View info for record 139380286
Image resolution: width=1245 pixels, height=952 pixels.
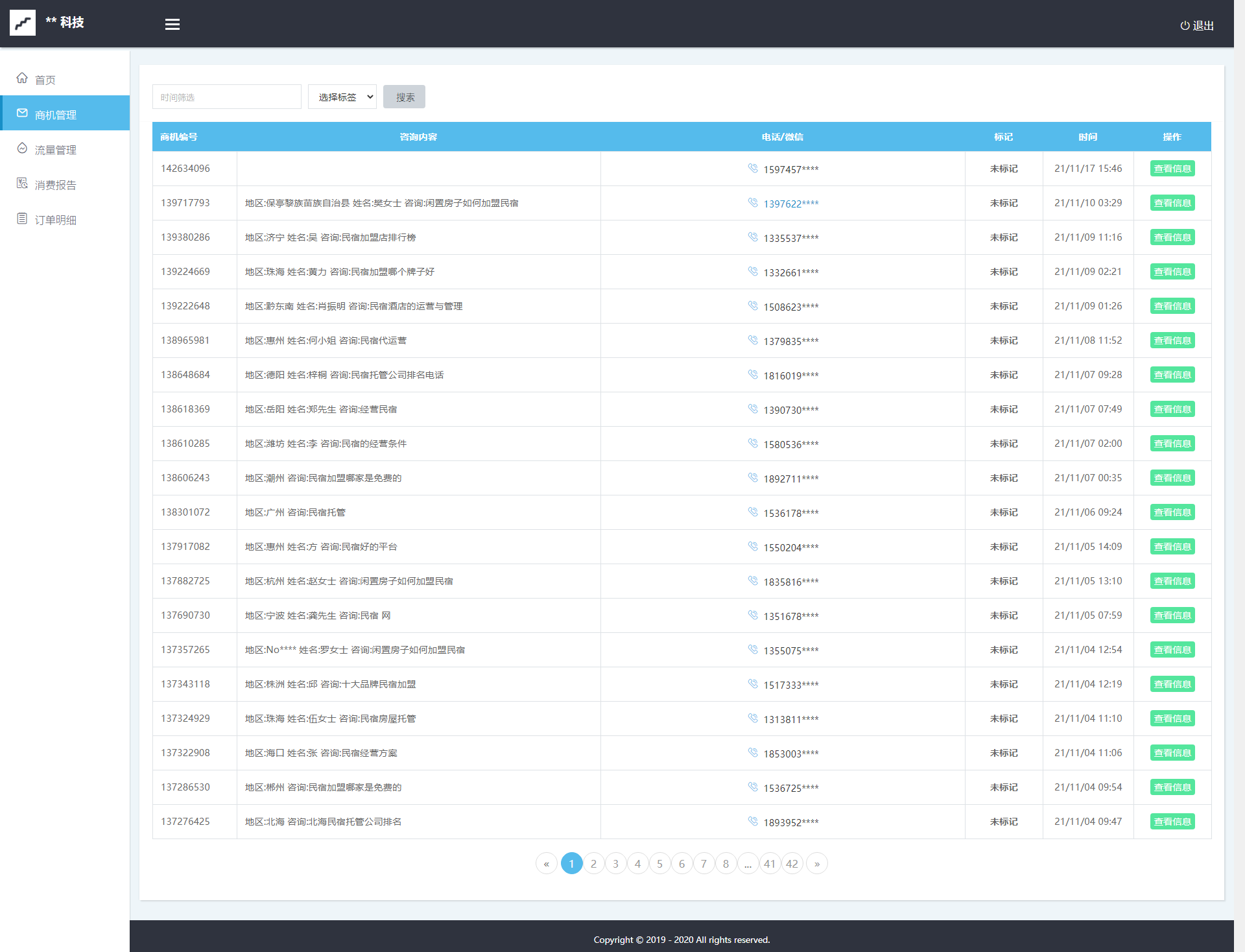tap(1172, 237)
